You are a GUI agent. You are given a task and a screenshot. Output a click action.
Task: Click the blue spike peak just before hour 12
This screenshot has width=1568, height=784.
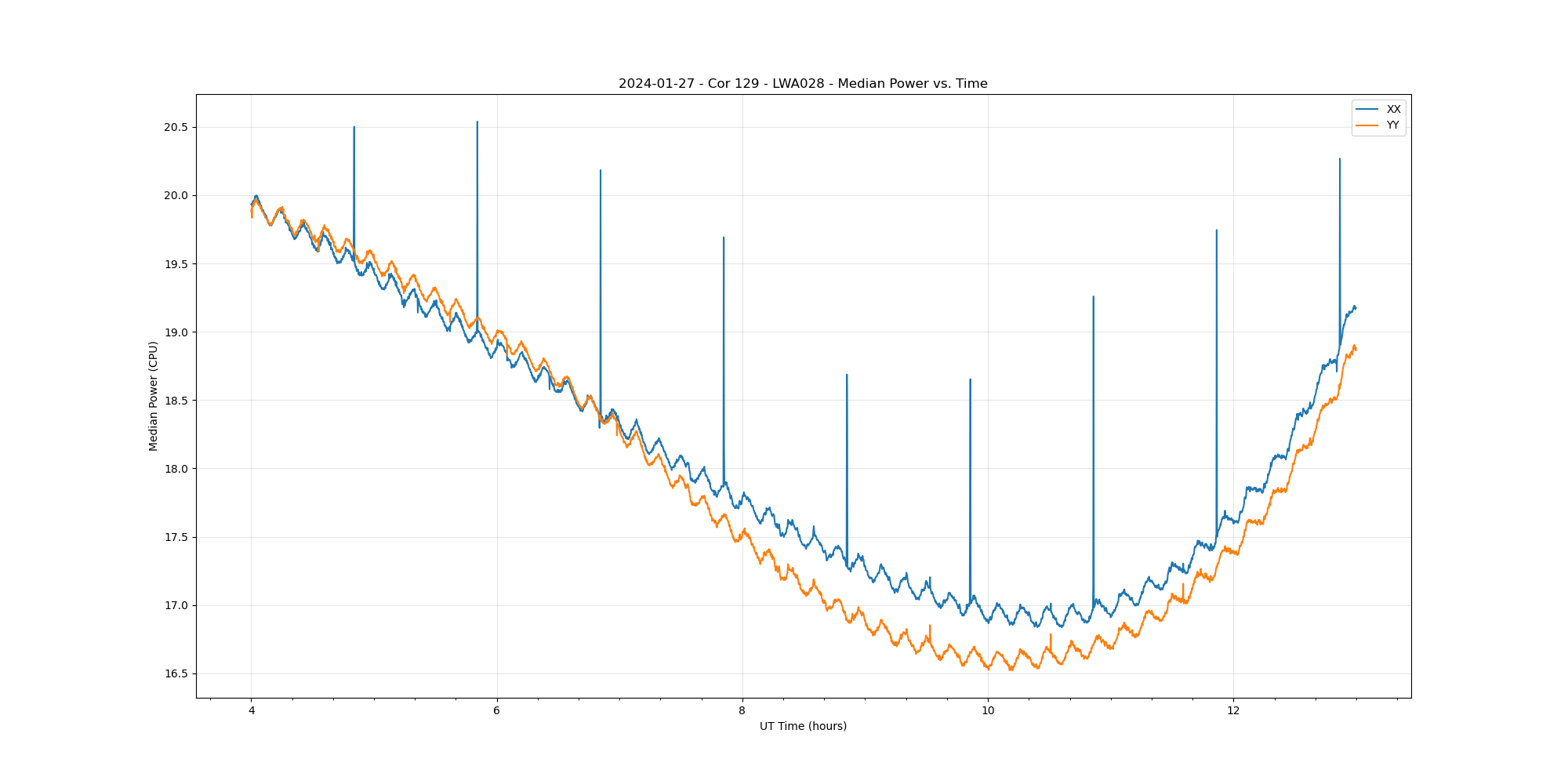tap(1216, 230)
